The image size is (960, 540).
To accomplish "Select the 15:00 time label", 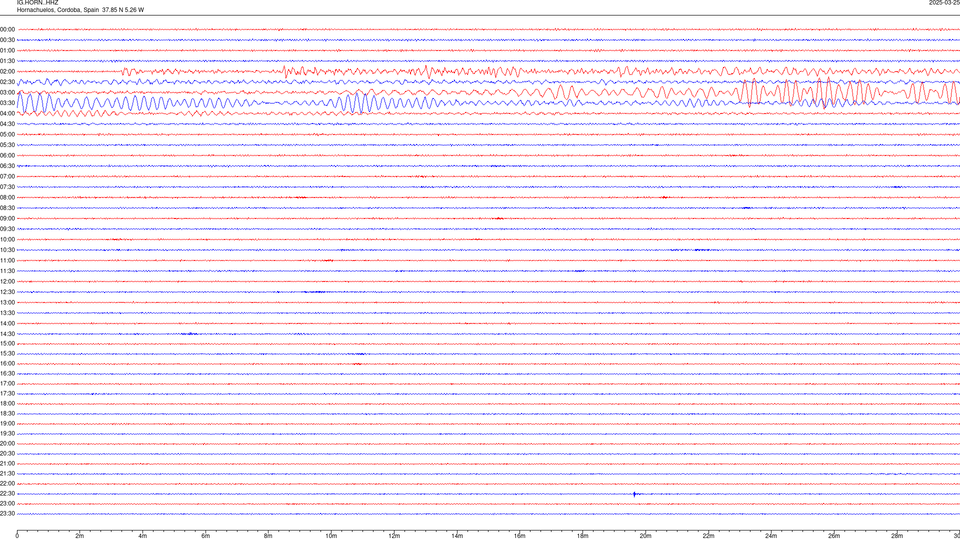I will pos(7,343).
